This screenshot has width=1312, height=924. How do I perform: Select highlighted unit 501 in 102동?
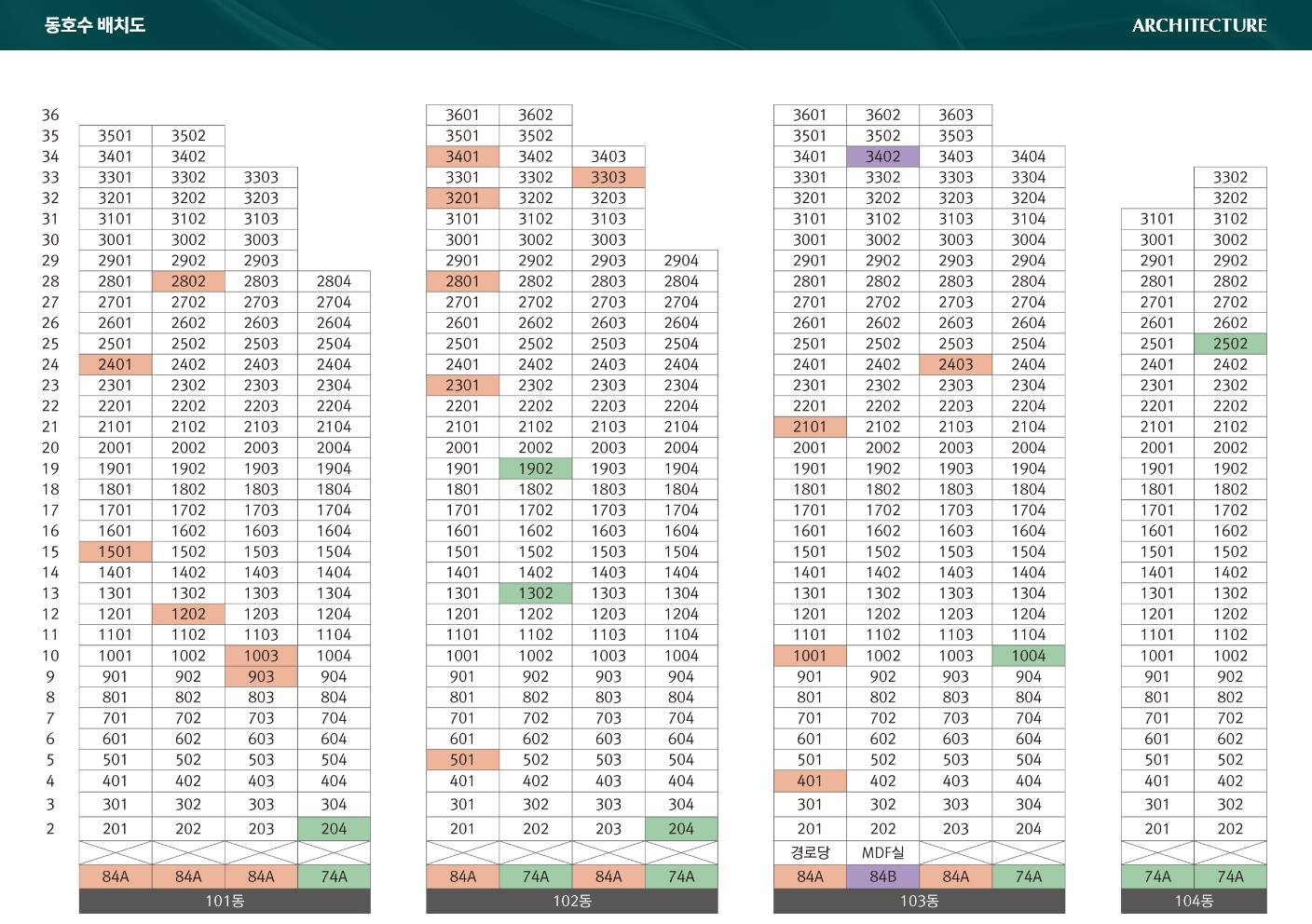pos(462,760)
